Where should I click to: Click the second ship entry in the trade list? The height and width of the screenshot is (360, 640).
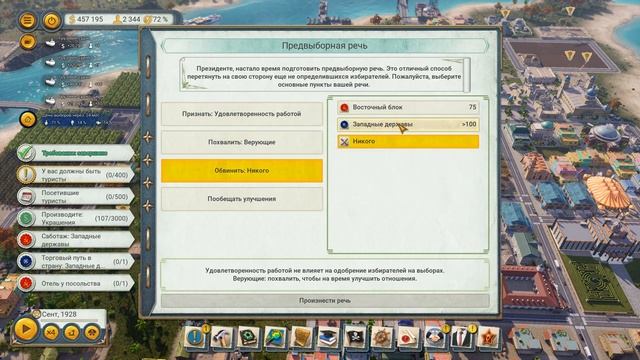(x=73, y=62)
